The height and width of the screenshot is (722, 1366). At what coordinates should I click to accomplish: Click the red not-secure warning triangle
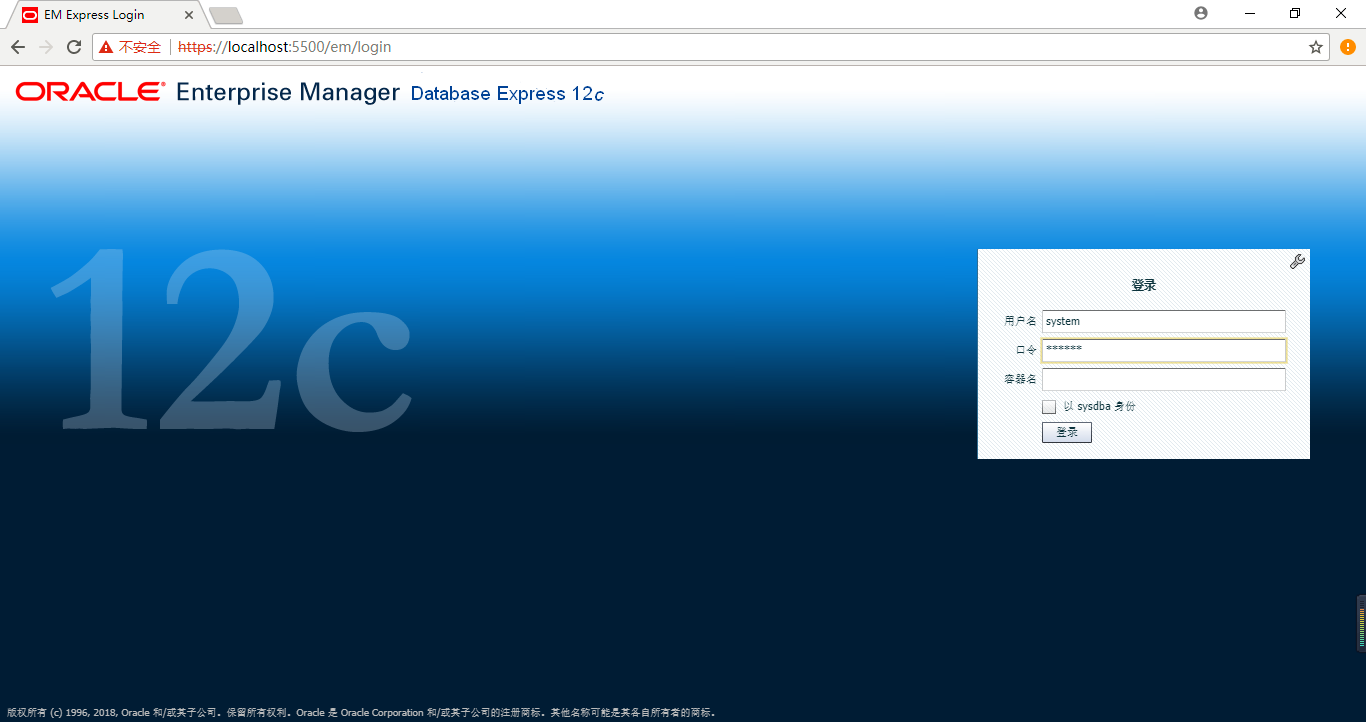pyautogui.click(x=106, y=47)
